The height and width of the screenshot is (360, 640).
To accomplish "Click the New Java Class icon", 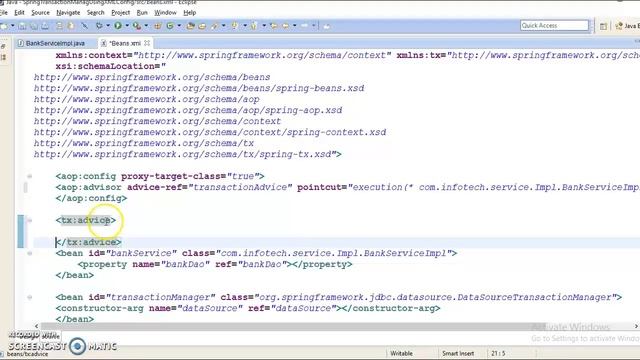I will [x=170, y=26].
